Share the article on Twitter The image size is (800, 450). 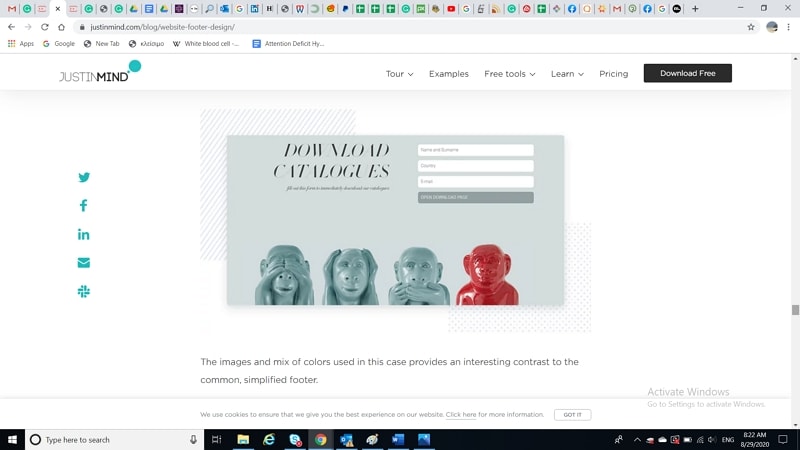pos(84,177)
